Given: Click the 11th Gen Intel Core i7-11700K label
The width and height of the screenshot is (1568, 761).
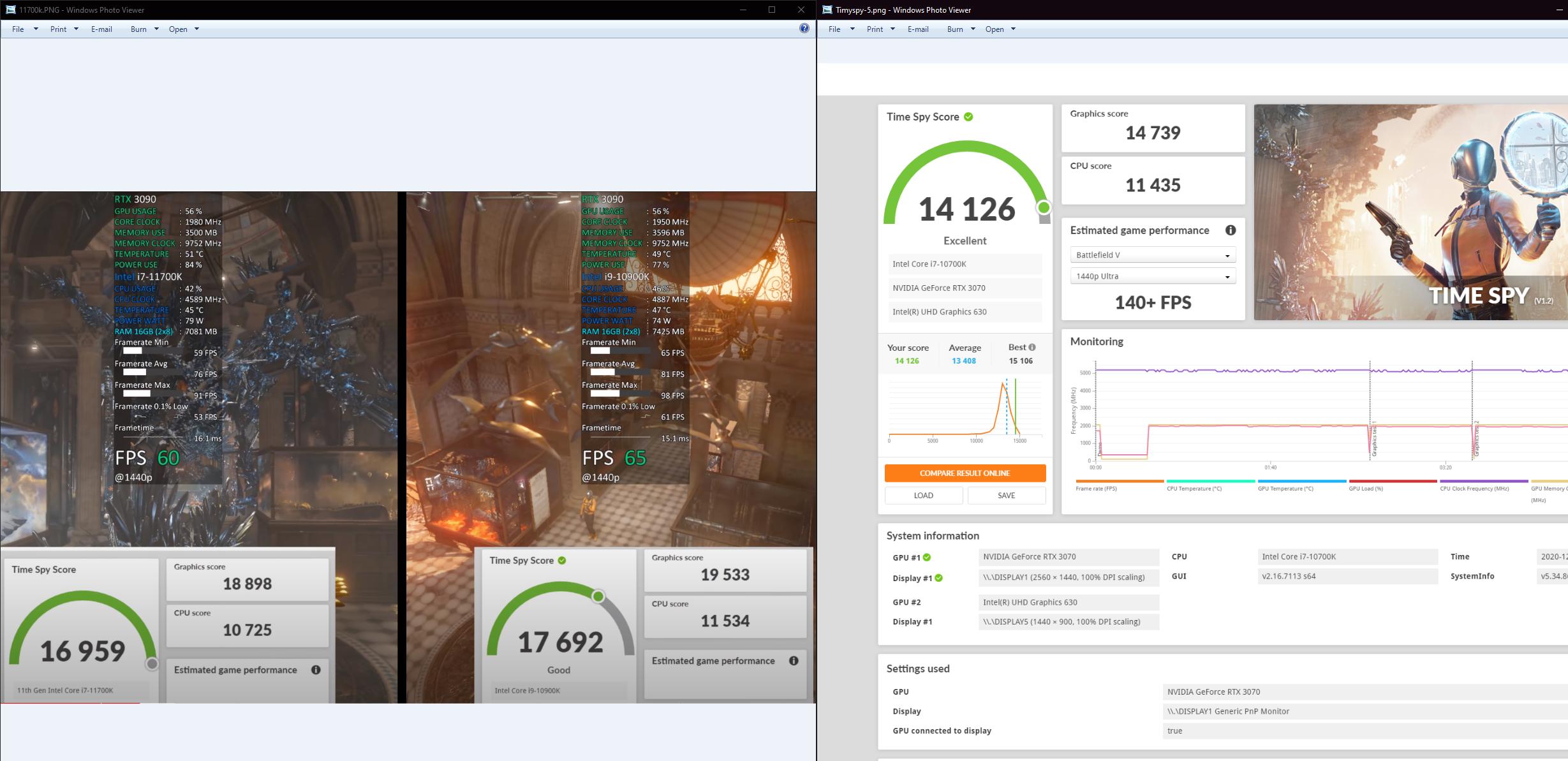Looking at the screenshot, I should (65, 690).
